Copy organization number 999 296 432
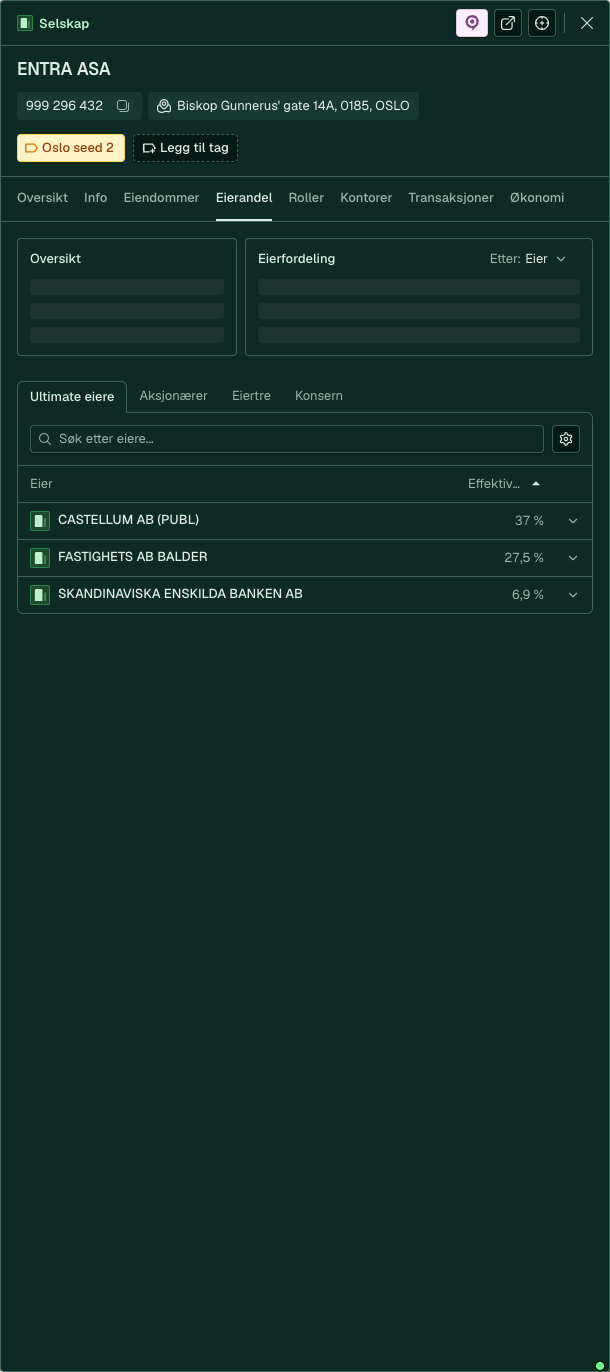 (123, 105)
